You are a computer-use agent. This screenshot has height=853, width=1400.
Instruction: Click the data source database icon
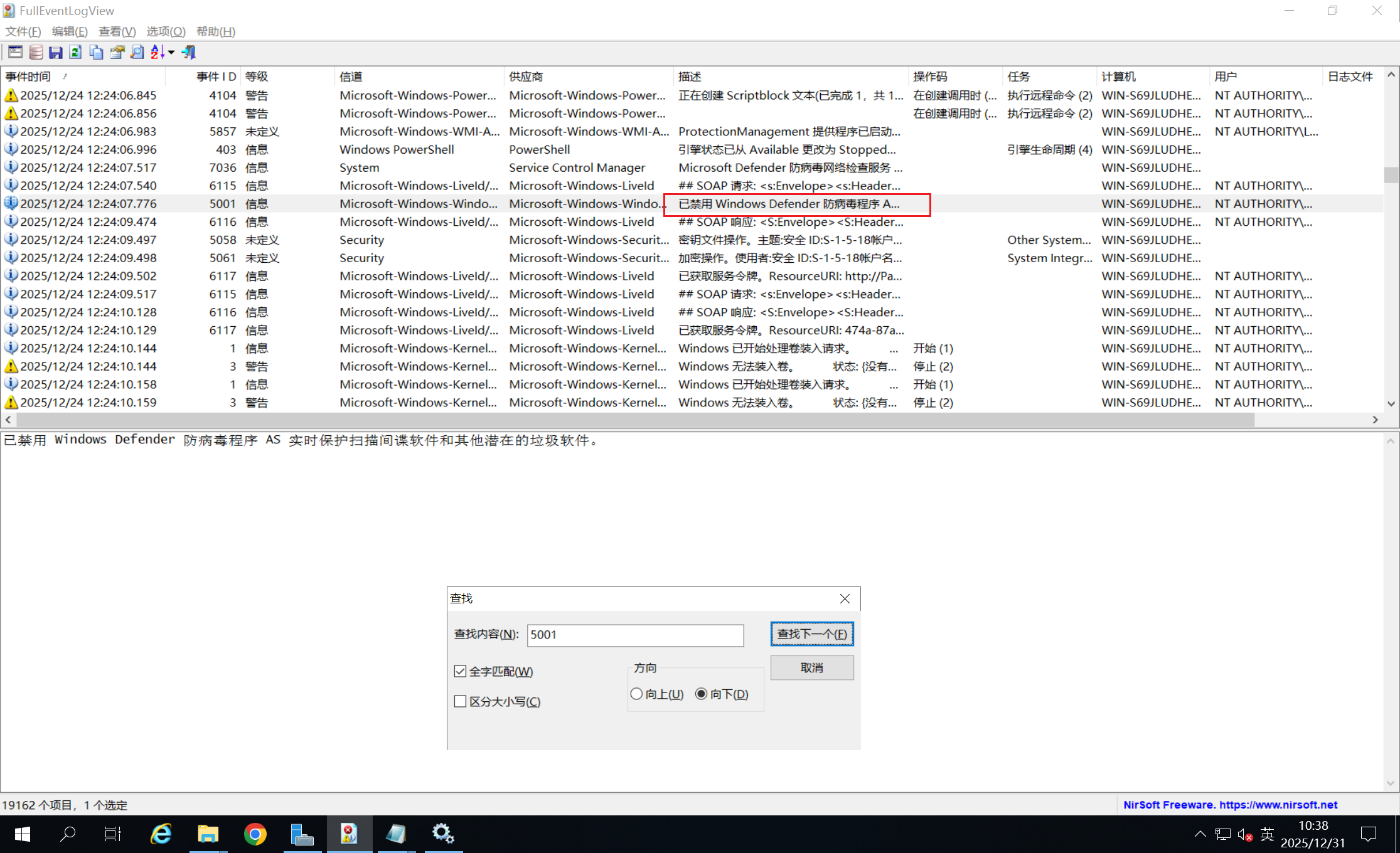36,52
